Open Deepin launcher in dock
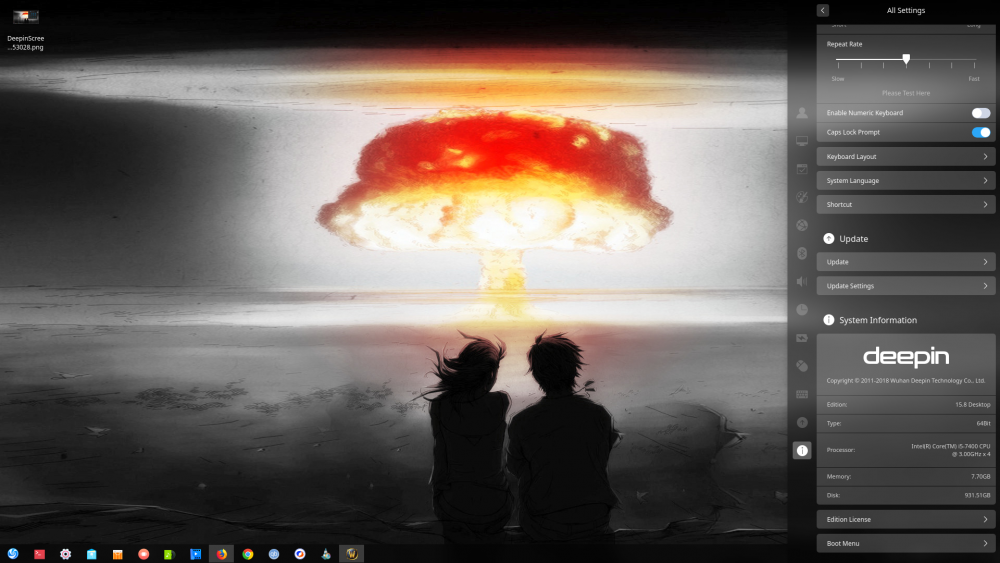 point(13,553)
